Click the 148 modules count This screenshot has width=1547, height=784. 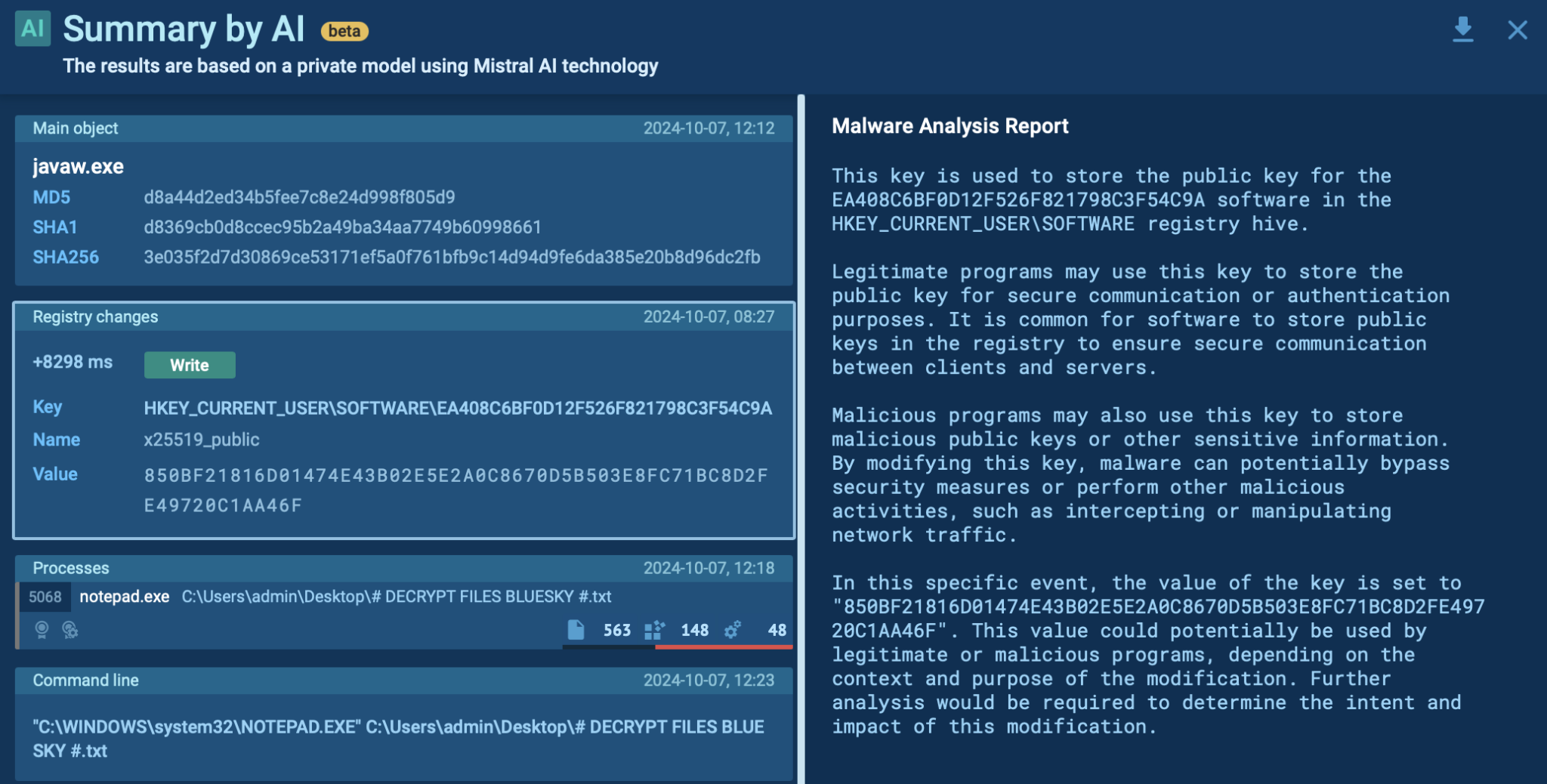(x=694, y=630)
